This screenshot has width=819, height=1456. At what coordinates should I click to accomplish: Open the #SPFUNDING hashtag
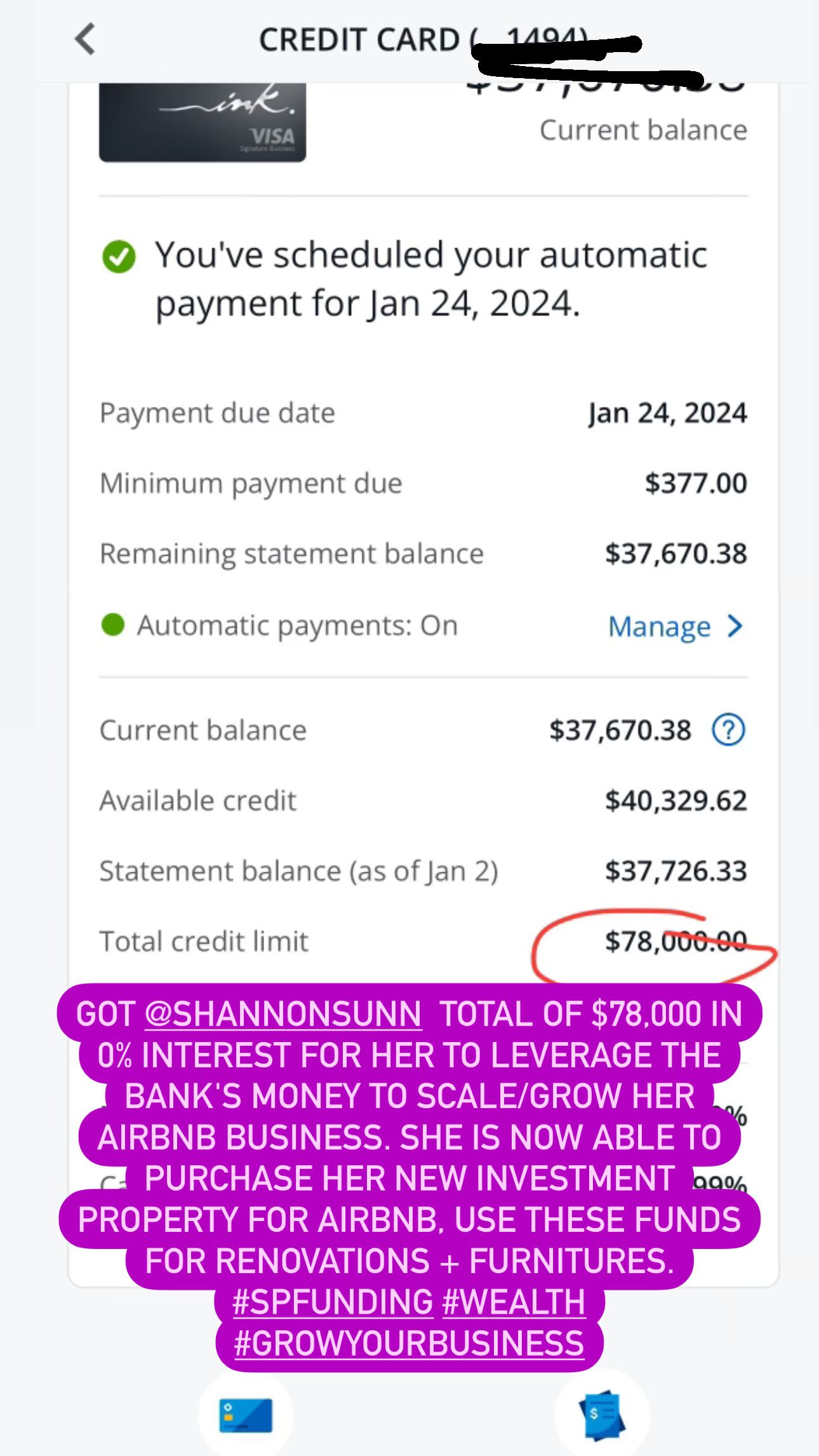333,1302
